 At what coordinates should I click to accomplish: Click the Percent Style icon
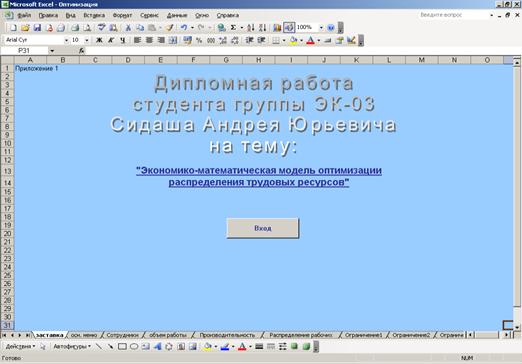(199, 40)
